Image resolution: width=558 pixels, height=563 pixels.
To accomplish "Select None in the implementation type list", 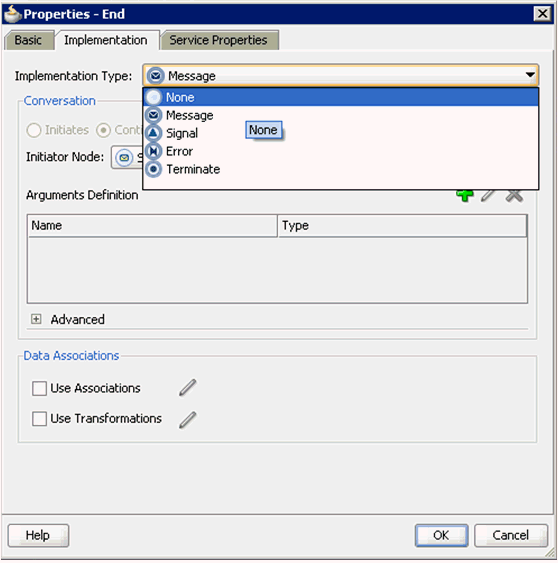I will point(340,97).
